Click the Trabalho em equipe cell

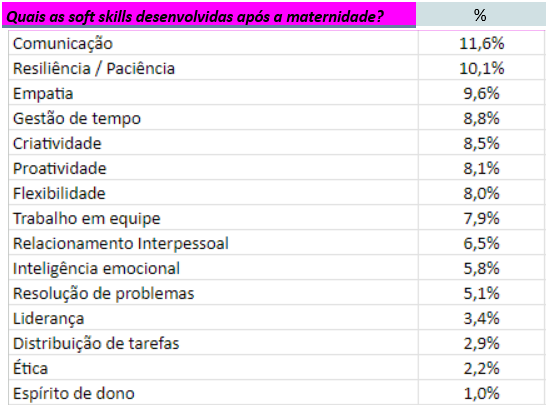click(x=213, y=218)
